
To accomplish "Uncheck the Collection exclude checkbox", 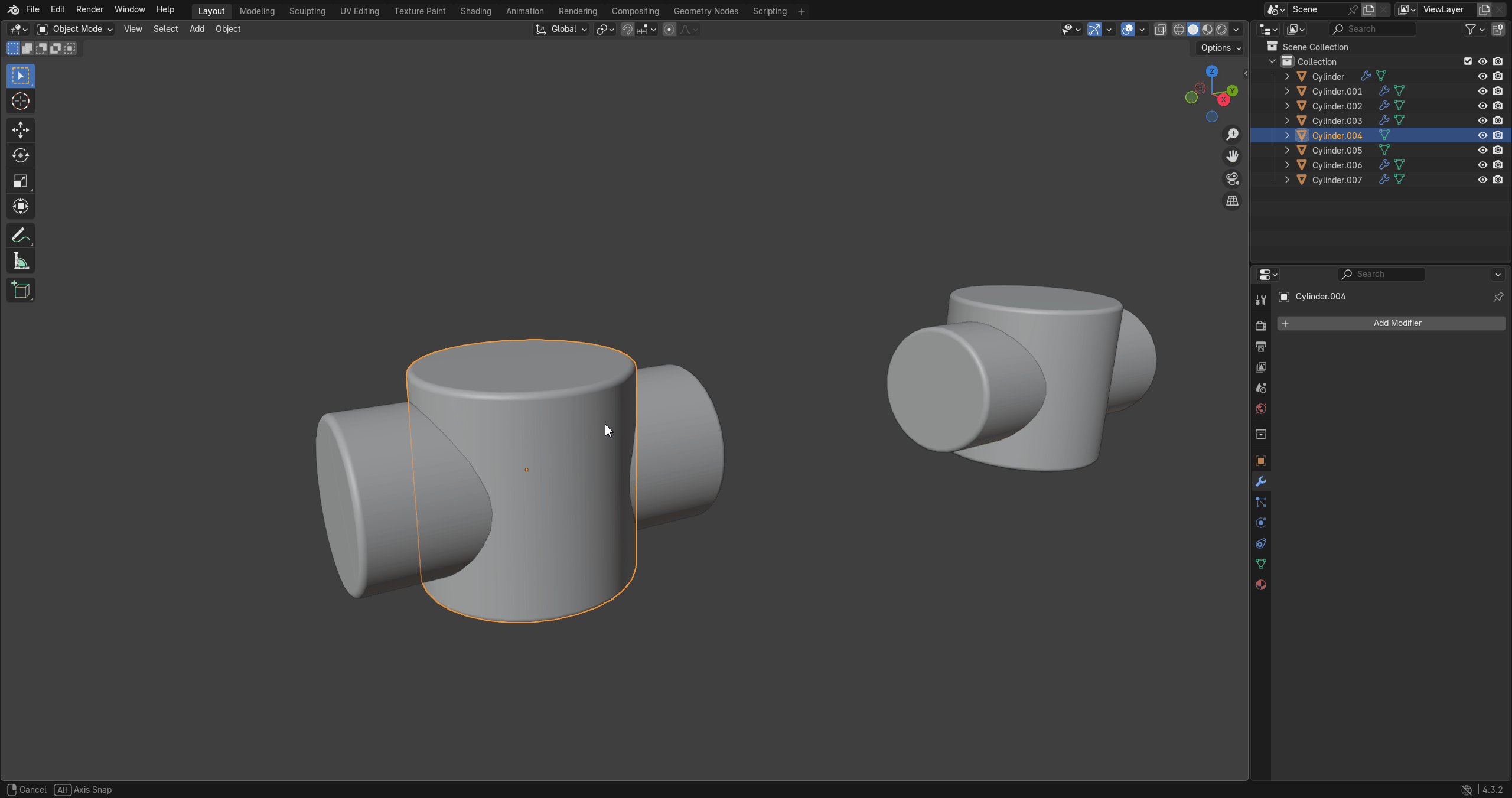I will (1468, 61).
